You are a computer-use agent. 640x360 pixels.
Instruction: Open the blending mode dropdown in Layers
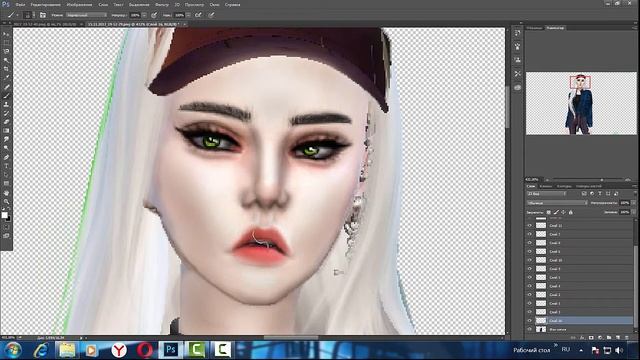[557, 203]
